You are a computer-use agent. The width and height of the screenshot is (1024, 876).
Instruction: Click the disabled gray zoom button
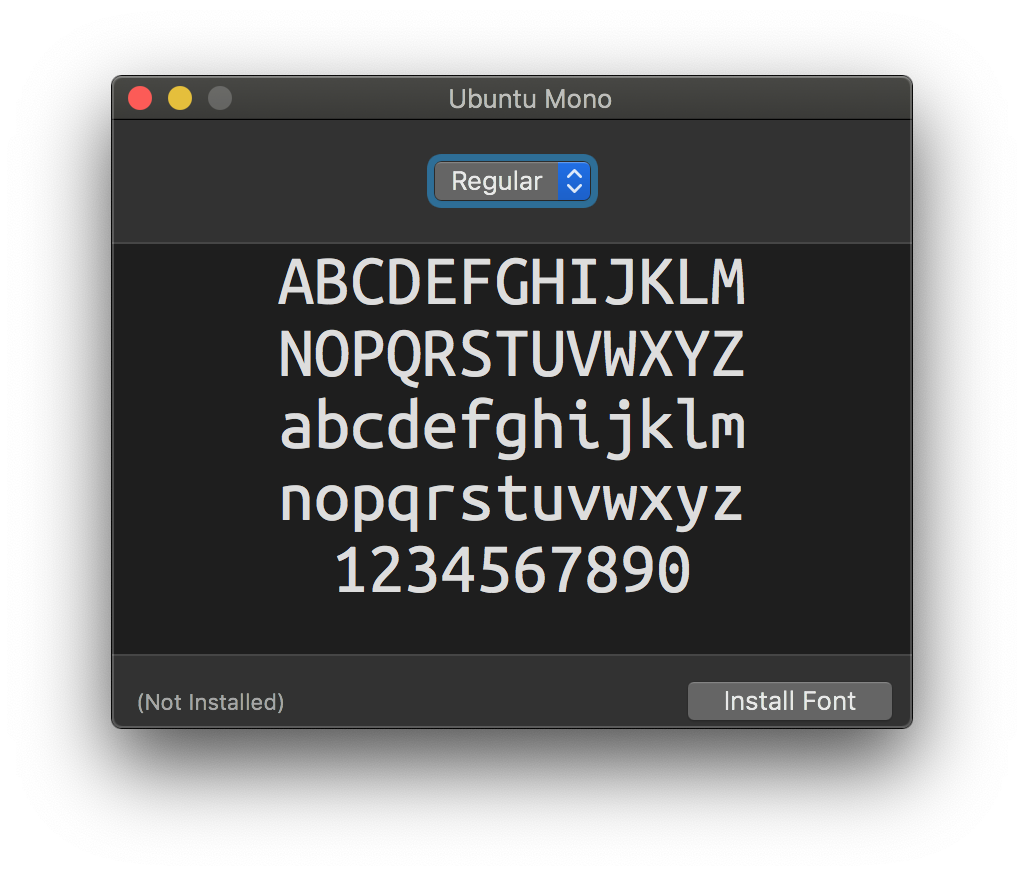click(x=219, y=98)
